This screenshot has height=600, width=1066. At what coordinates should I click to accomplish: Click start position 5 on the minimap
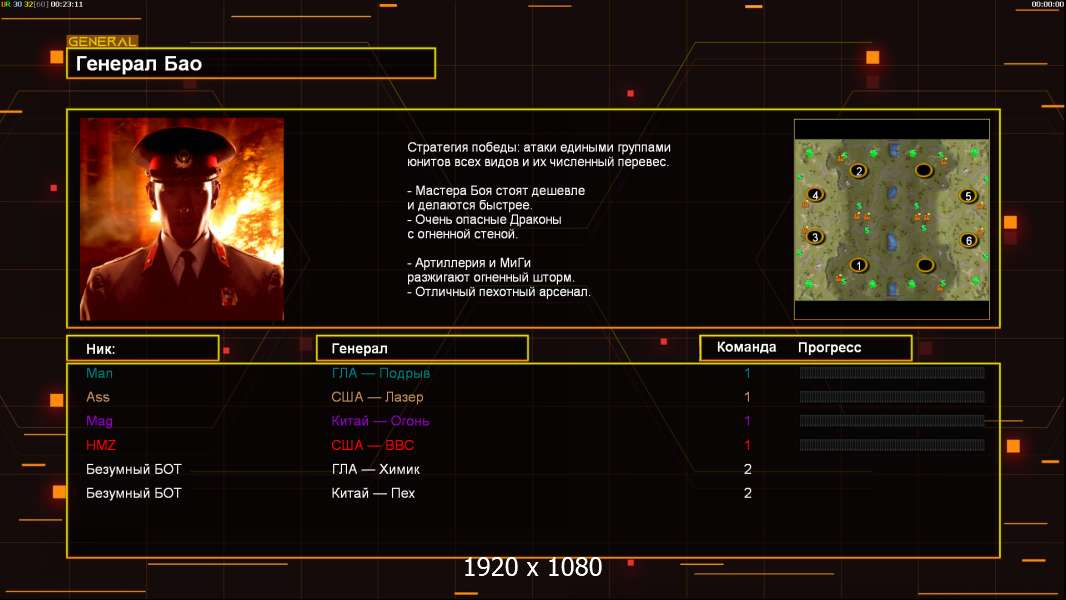(x=968, y=196)
